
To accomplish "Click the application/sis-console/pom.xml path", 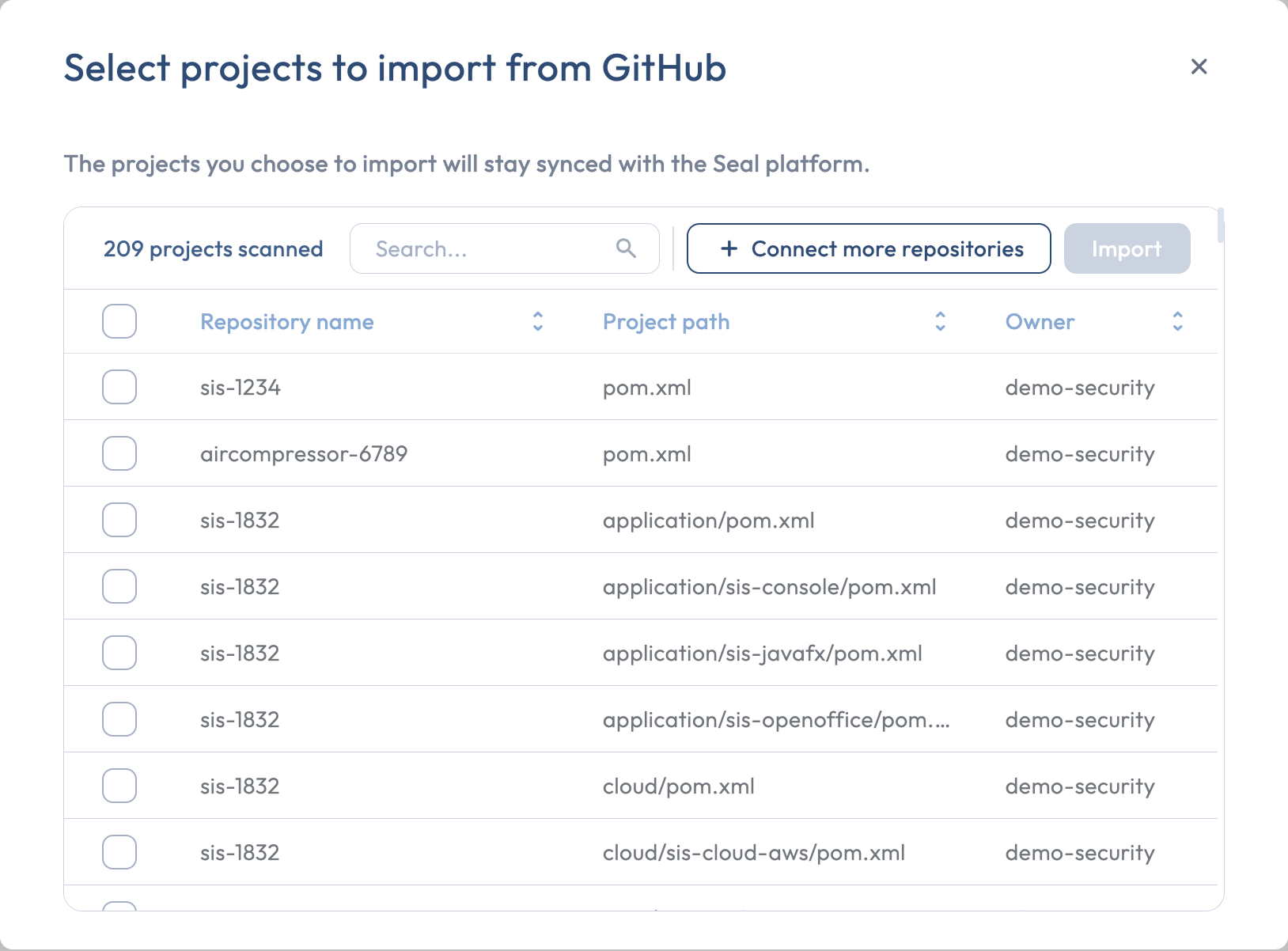I will coord(770,587).
